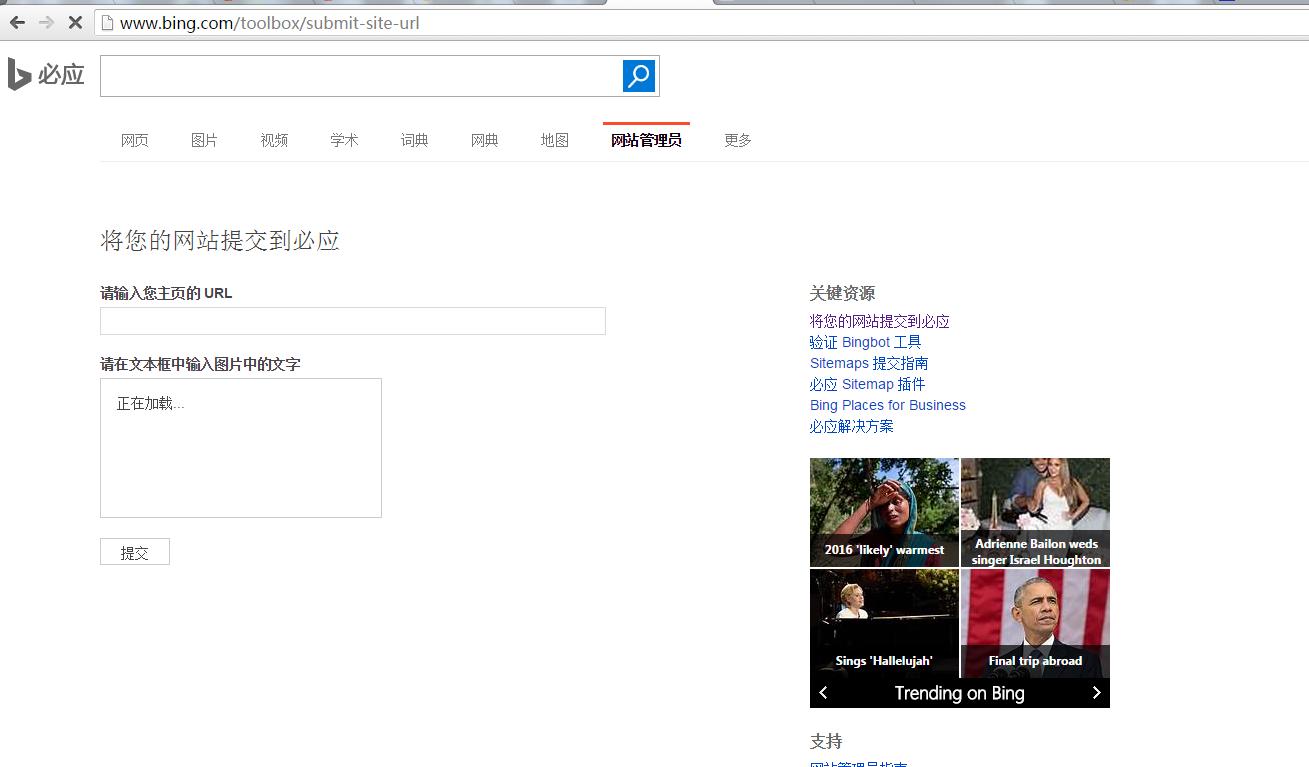Image resolution: width=1309 pixels, height=767 pixels.
Task: Open Bing Places for Business
Action: tap(887, 405)
